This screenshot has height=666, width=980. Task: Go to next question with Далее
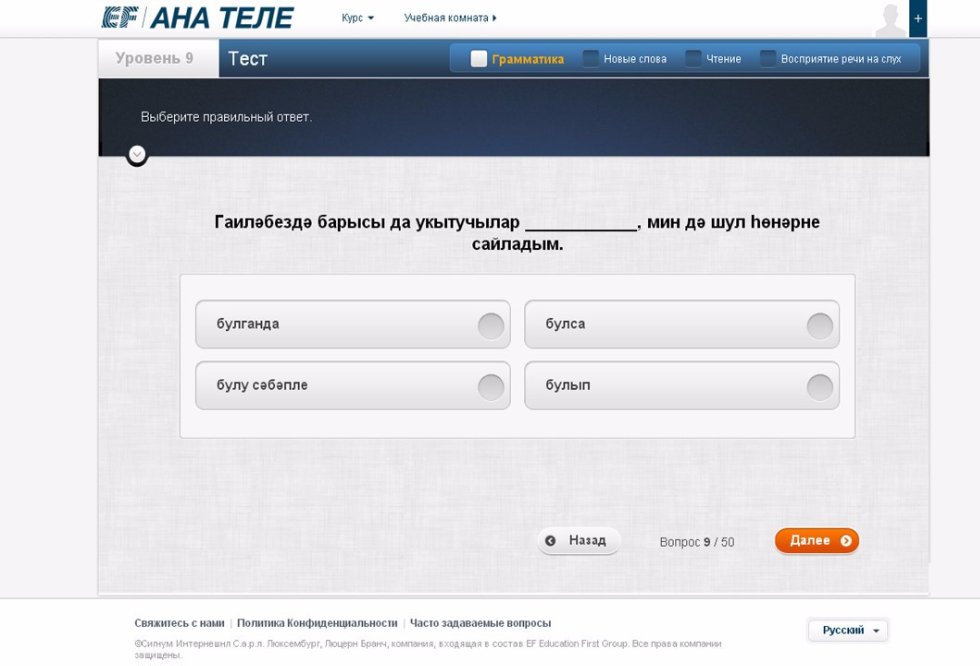coord(816,541)
